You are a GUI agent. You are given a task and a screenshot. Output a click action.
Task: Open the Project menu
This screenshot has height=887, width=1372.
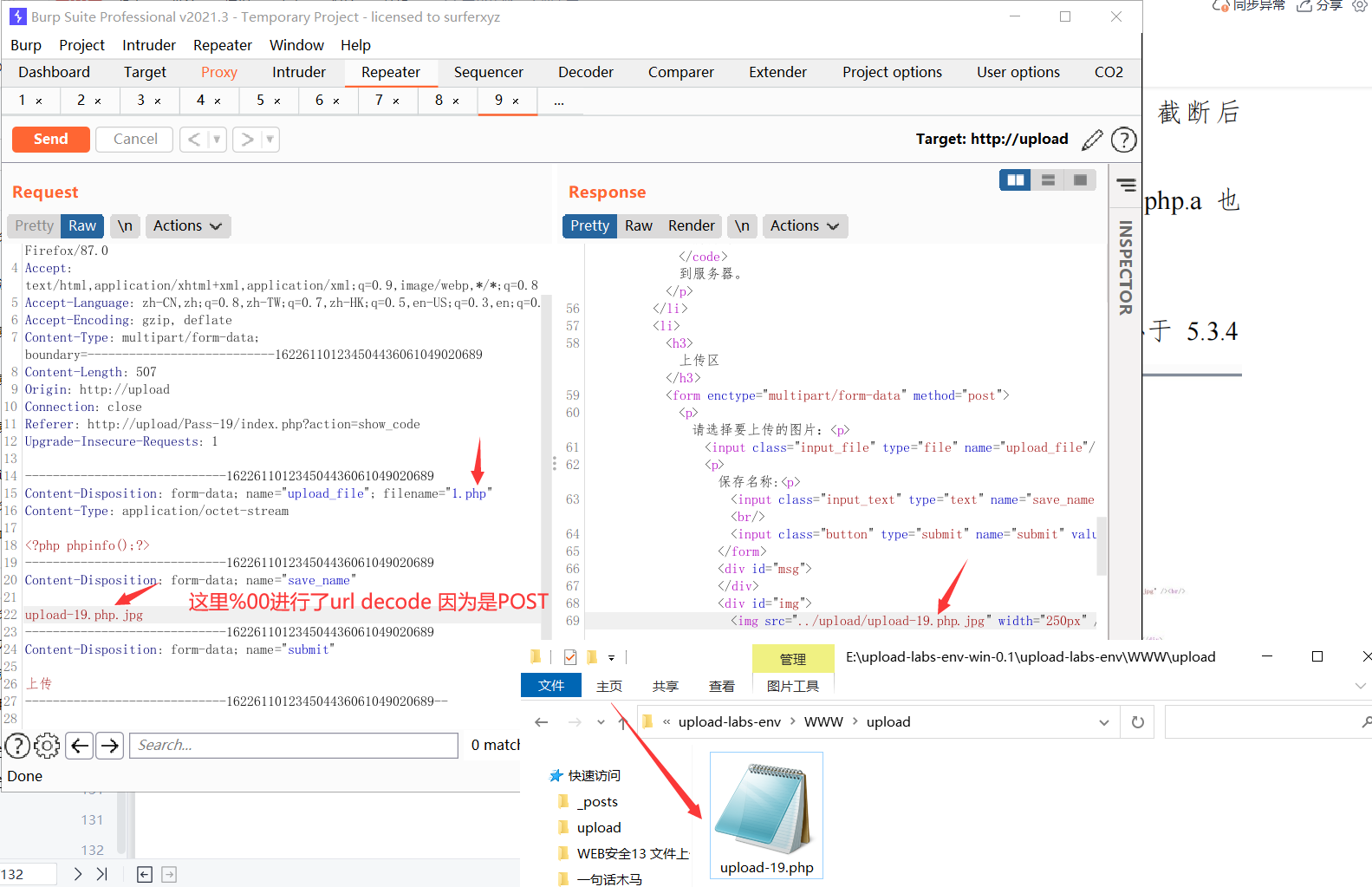pyautogui.click(x=81, y=45)
